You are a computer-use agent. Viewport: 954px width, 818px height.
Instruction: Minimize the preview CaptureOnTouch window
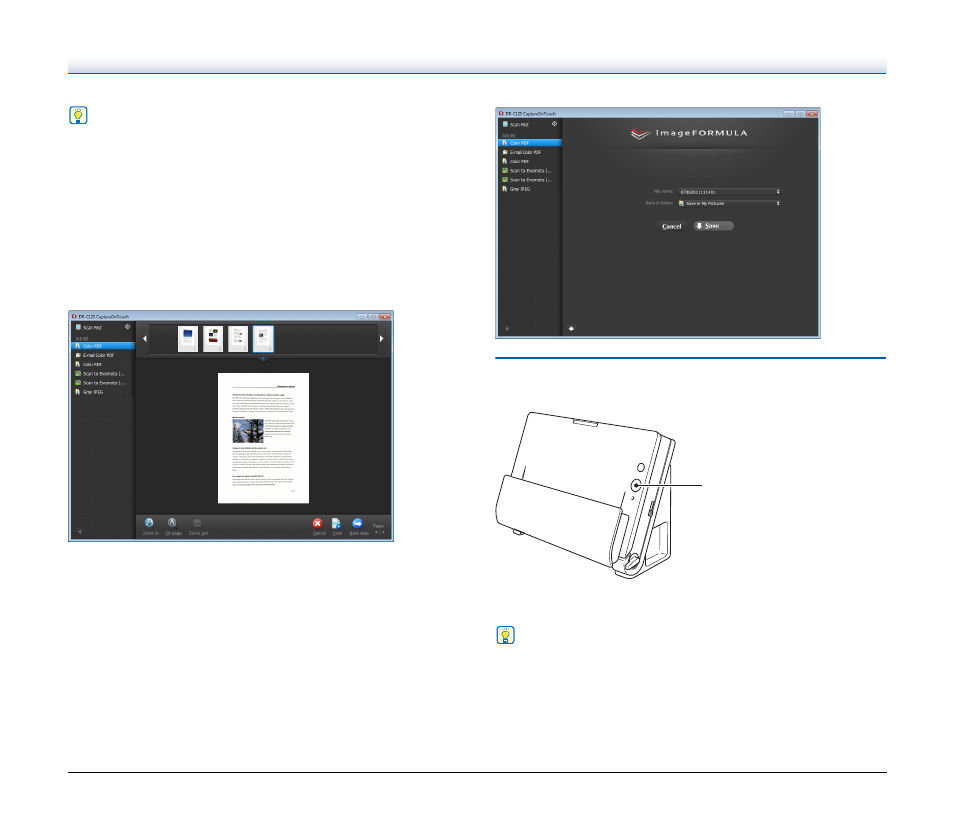[362, 316]
